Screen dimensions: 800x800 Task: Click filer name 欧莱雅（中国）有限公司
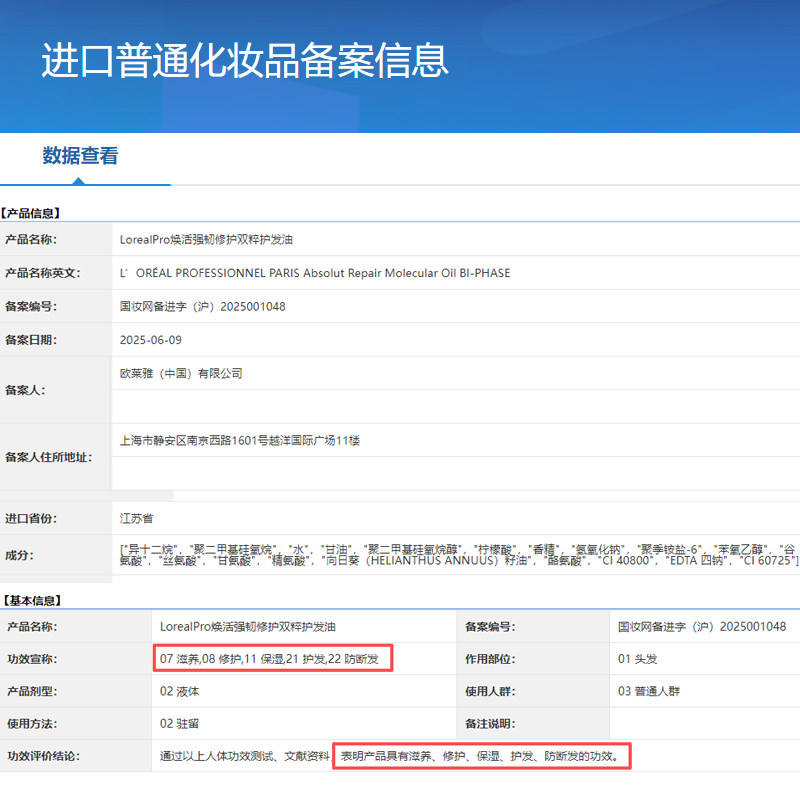pos(181,373)
